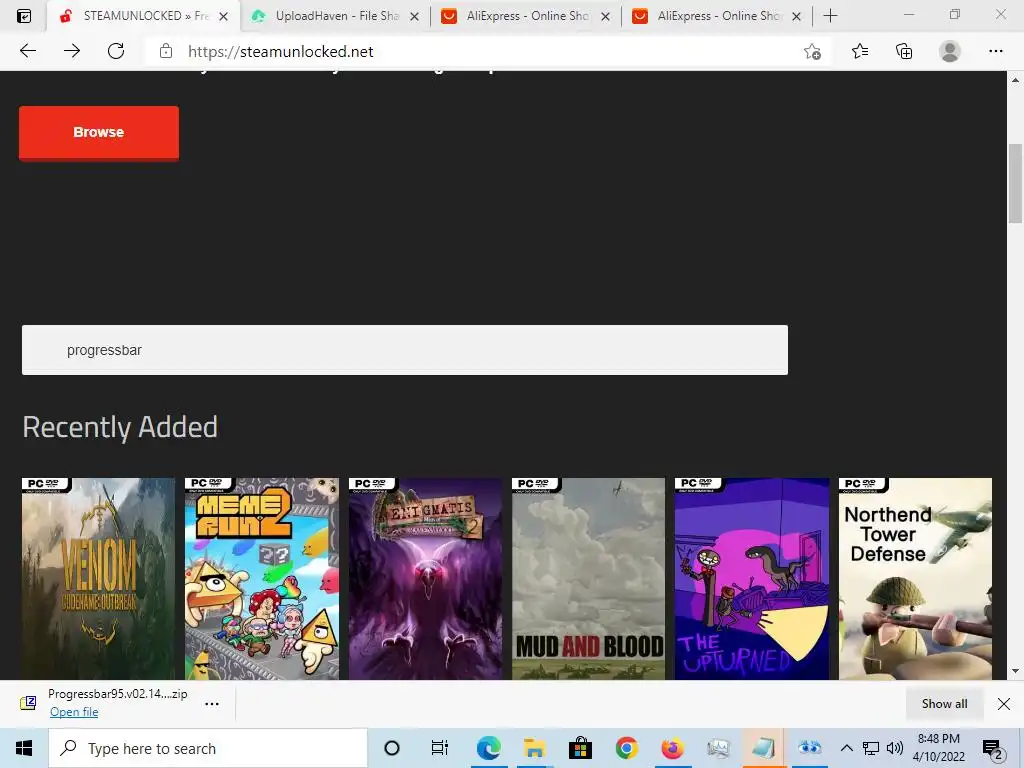Open Venom Codename Outbreak game cover

point(99,579)
